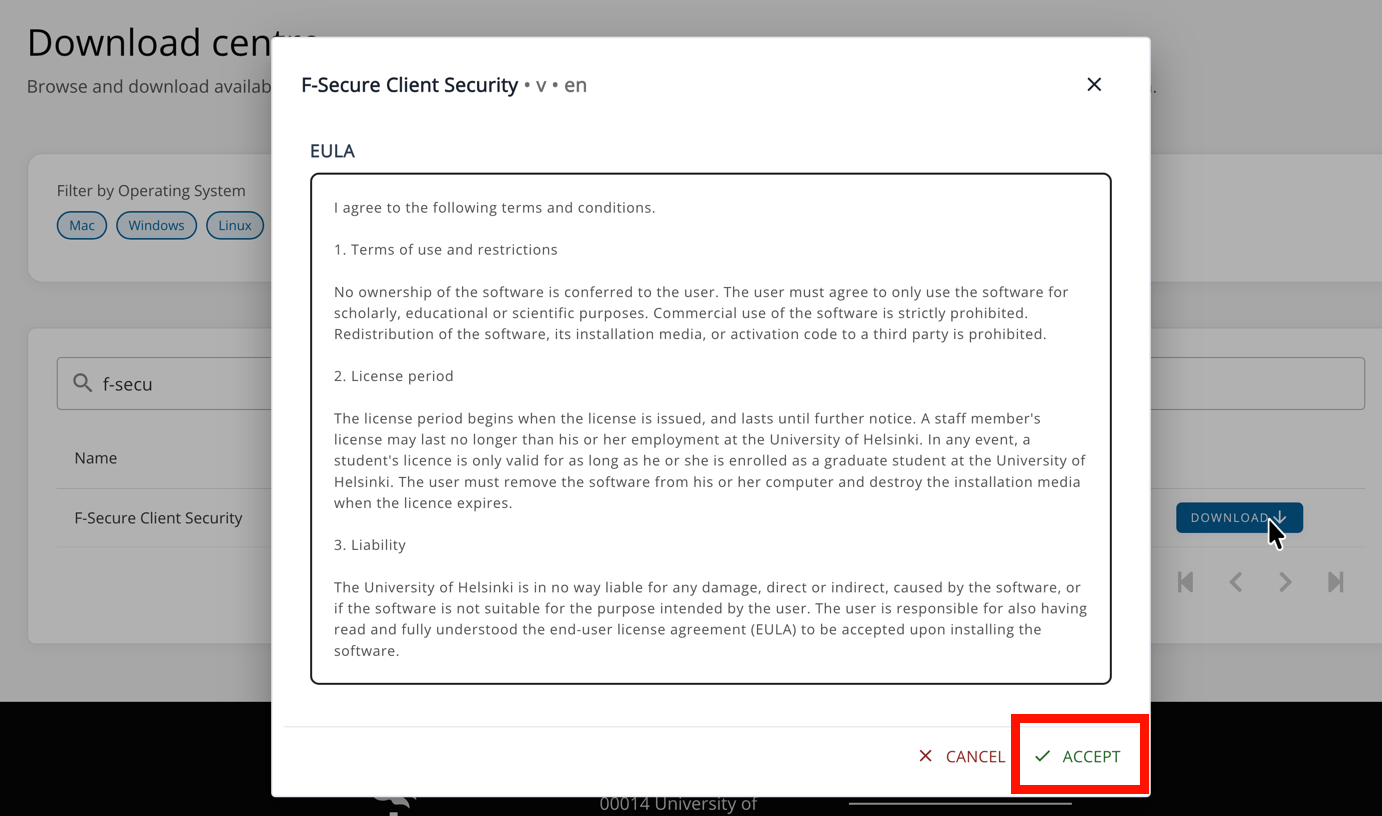This screenshot has width=1382, height=816.
Task: Click the '3. Liability' section heading
Action: (370, 545)
